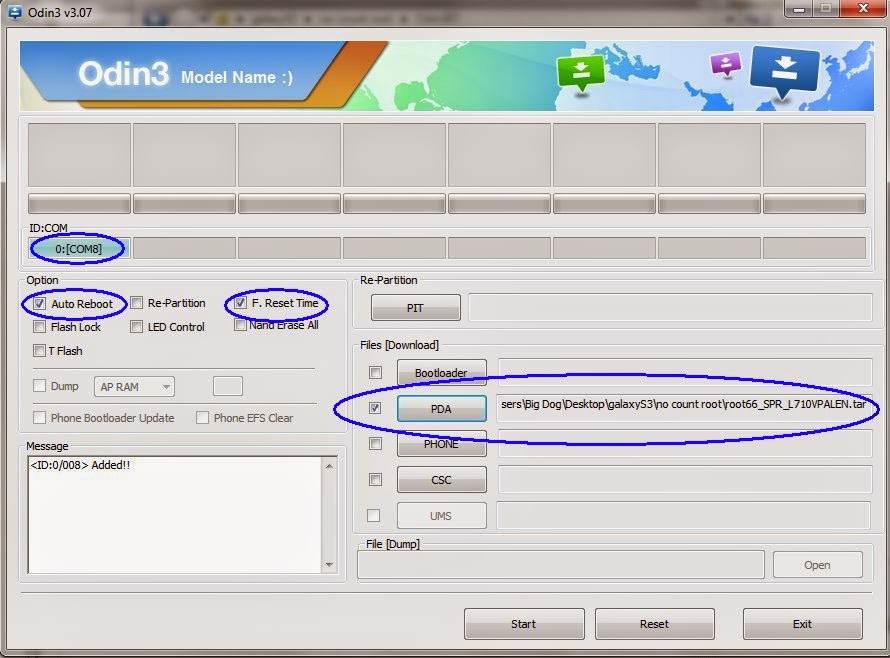This screenshot has width=890, height=658.
Task: Click the PDA file path field
Action: click(684, 408)
